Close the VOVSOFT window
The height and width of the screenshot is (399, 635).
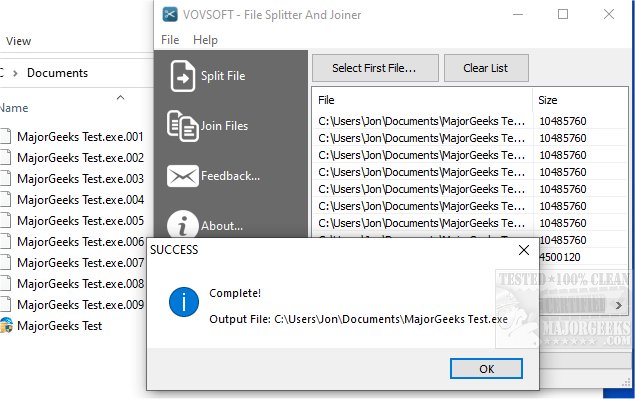pos(609,15)
